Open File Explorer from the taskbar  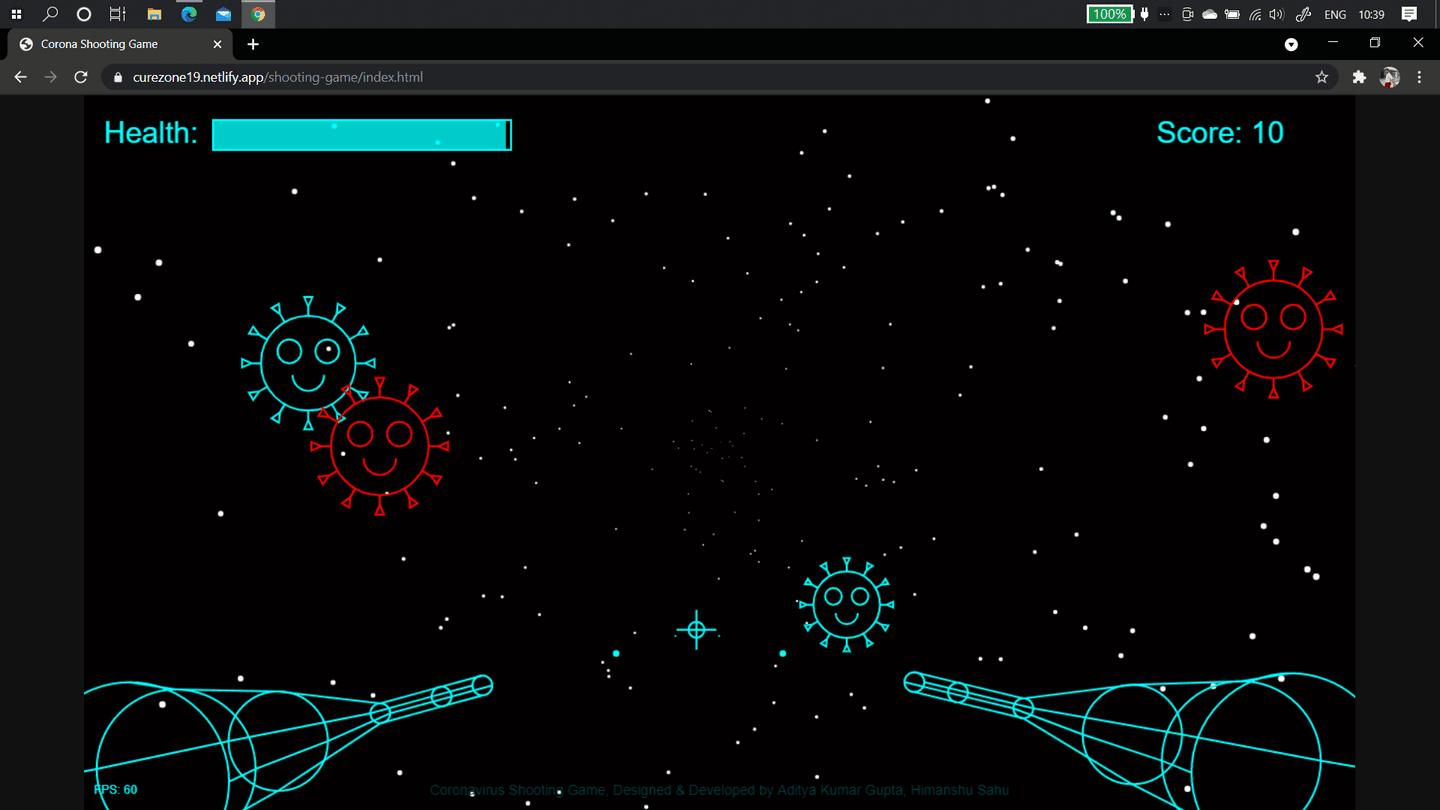point(154,14)
